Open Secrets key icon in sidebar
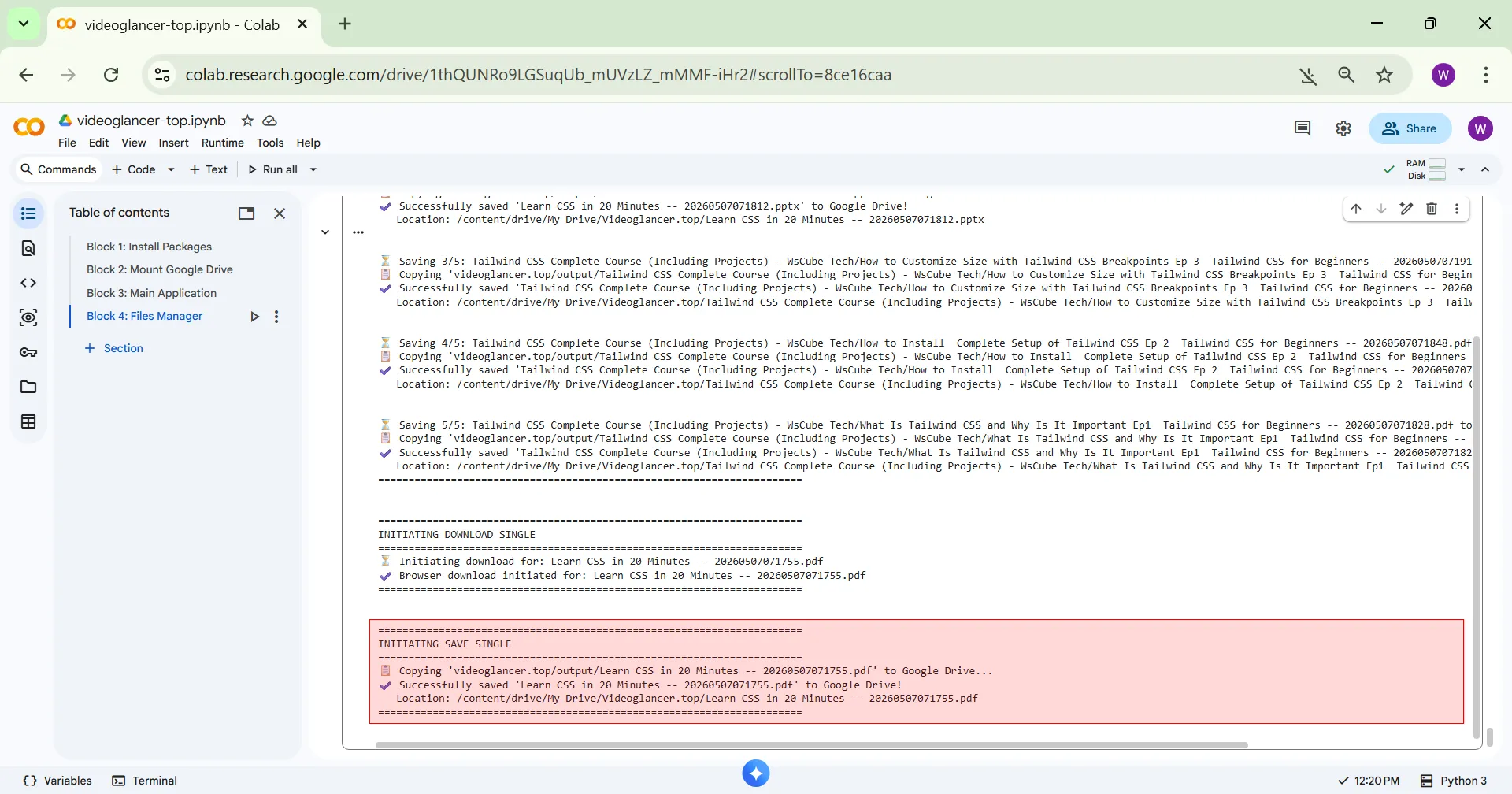The width and height of the screenshot is (1512, 794). click(28, 352)
